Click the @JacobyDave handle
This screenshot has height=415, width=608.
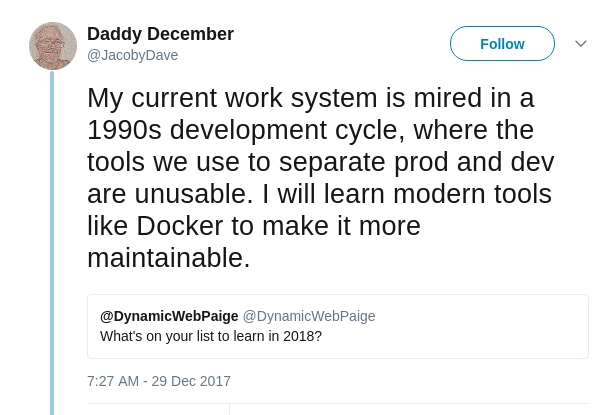click(132, 55)
